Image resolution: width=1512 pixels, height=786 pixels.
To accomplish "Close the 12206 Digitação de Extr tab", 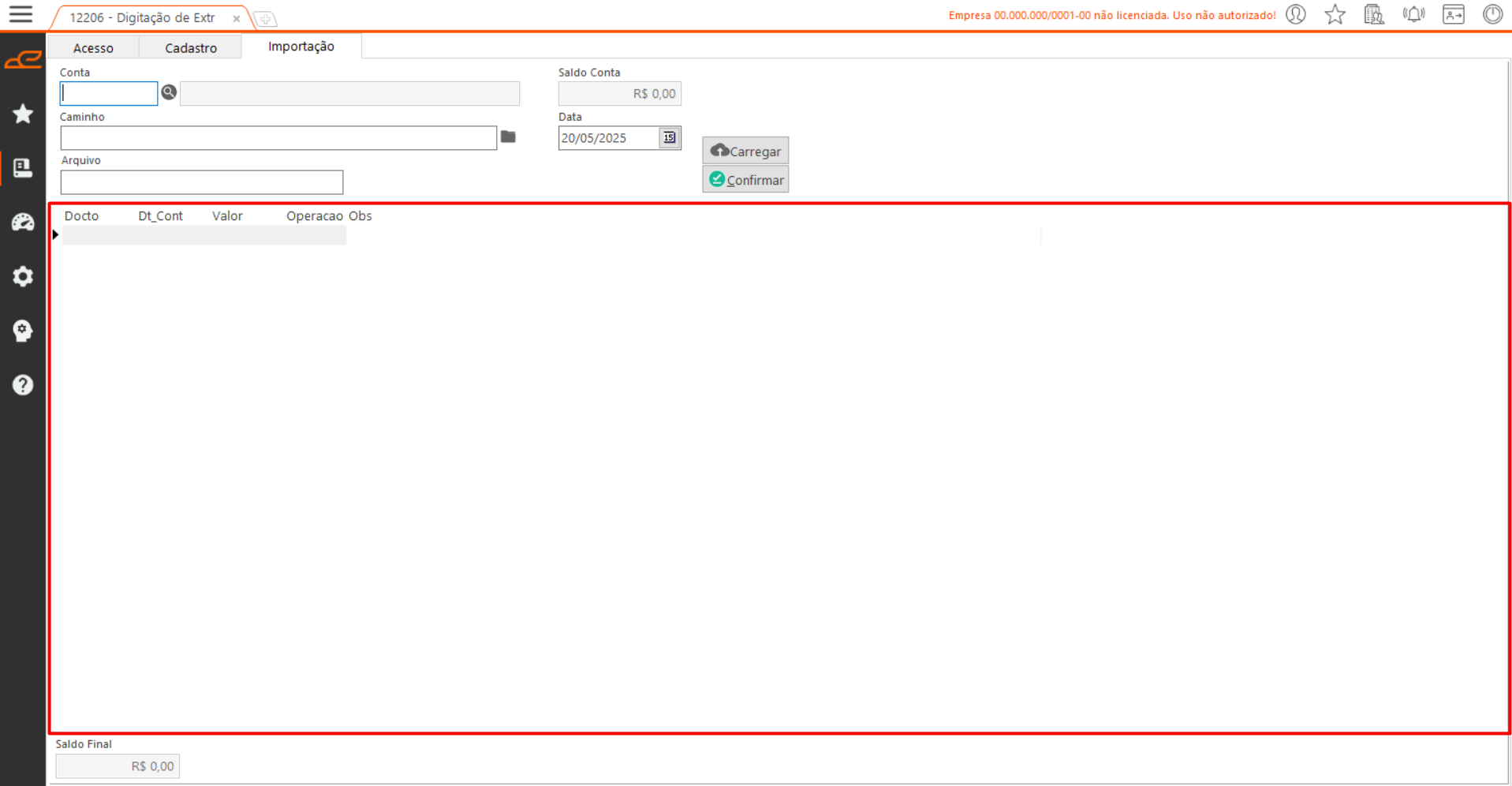I will (236, 18).
